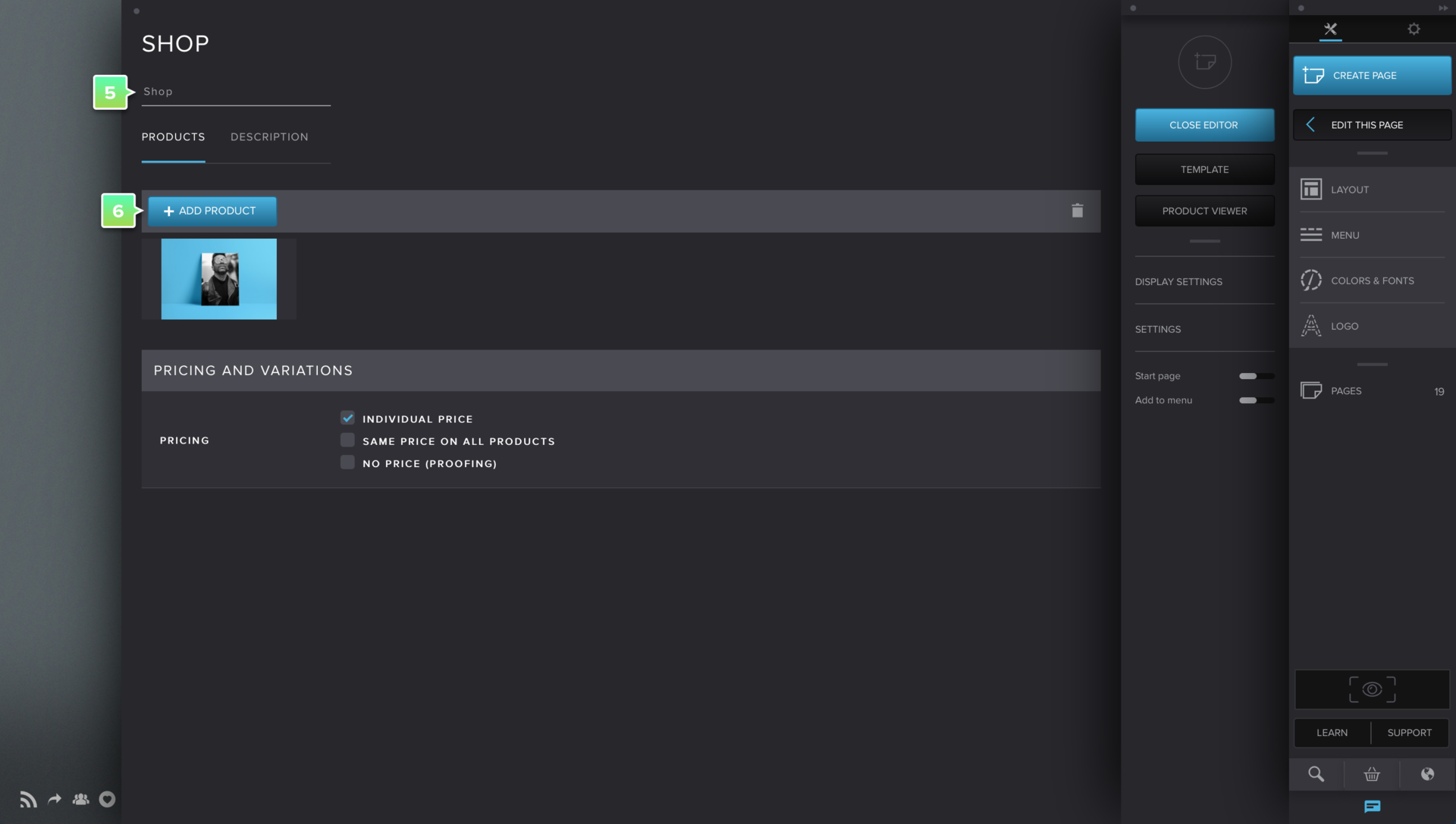Click the Support button
Screen dimensions: 1456x824
tap(1410, 732)
